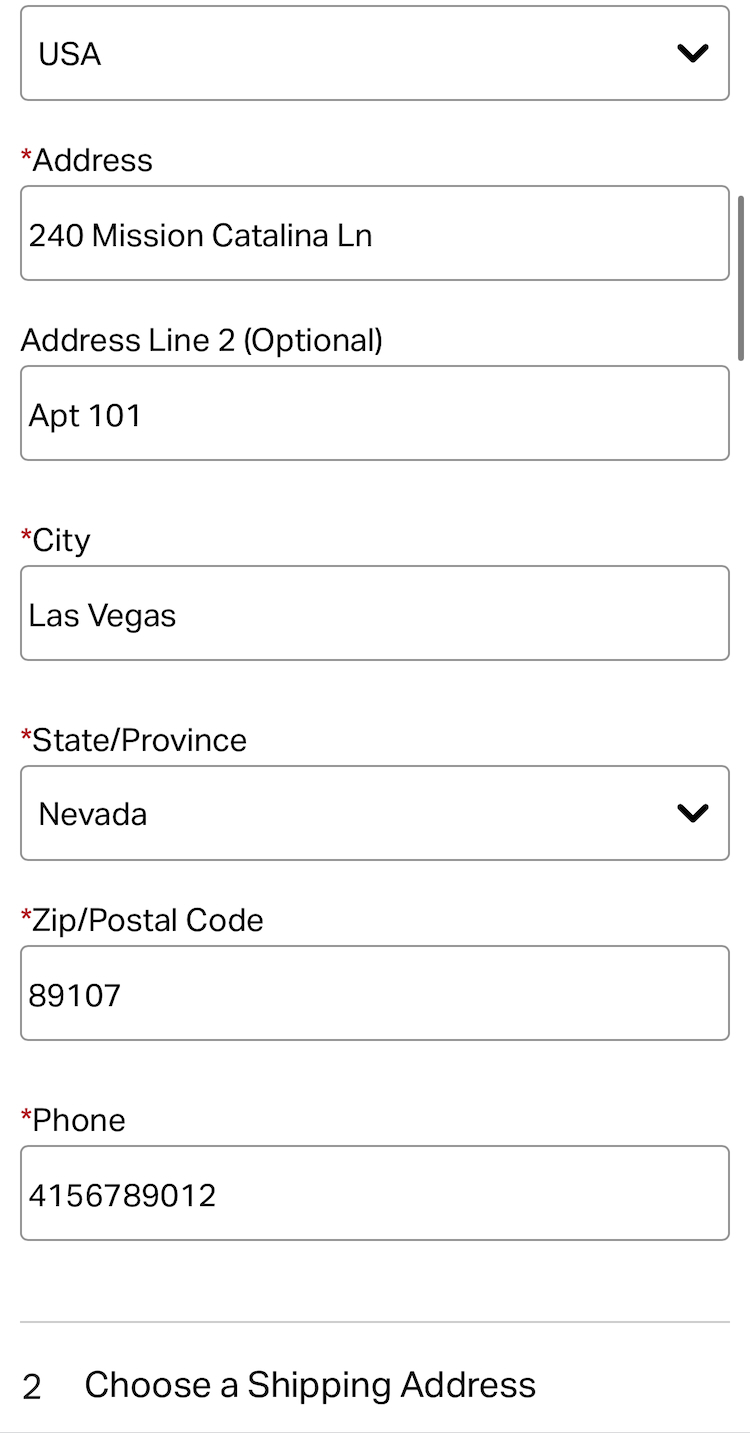This screenshot has width=750, height=1433.
Task: Click the chevron arrow in the USA country selector
Action: click(692, 54)
